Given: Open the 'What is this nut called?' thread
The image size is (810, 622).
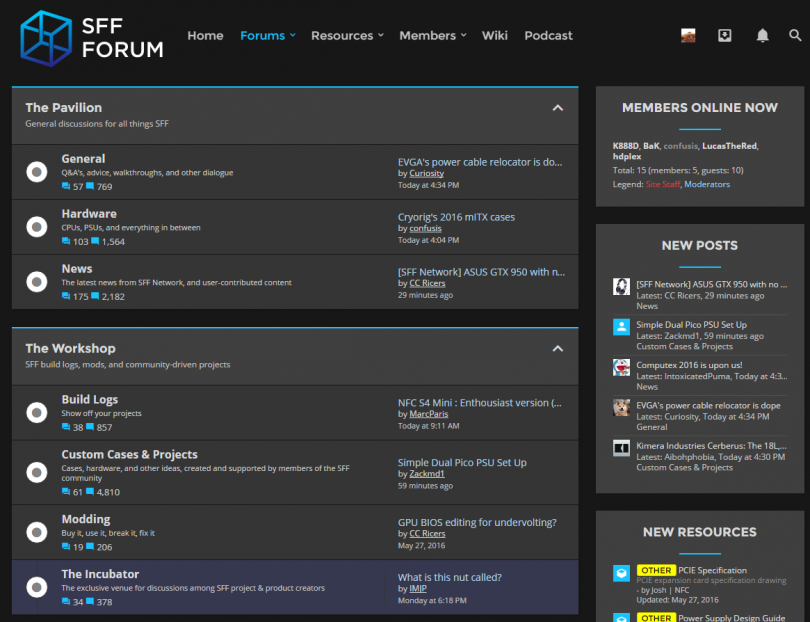Looking at the screenshot, I should click(x=450, y=577).
